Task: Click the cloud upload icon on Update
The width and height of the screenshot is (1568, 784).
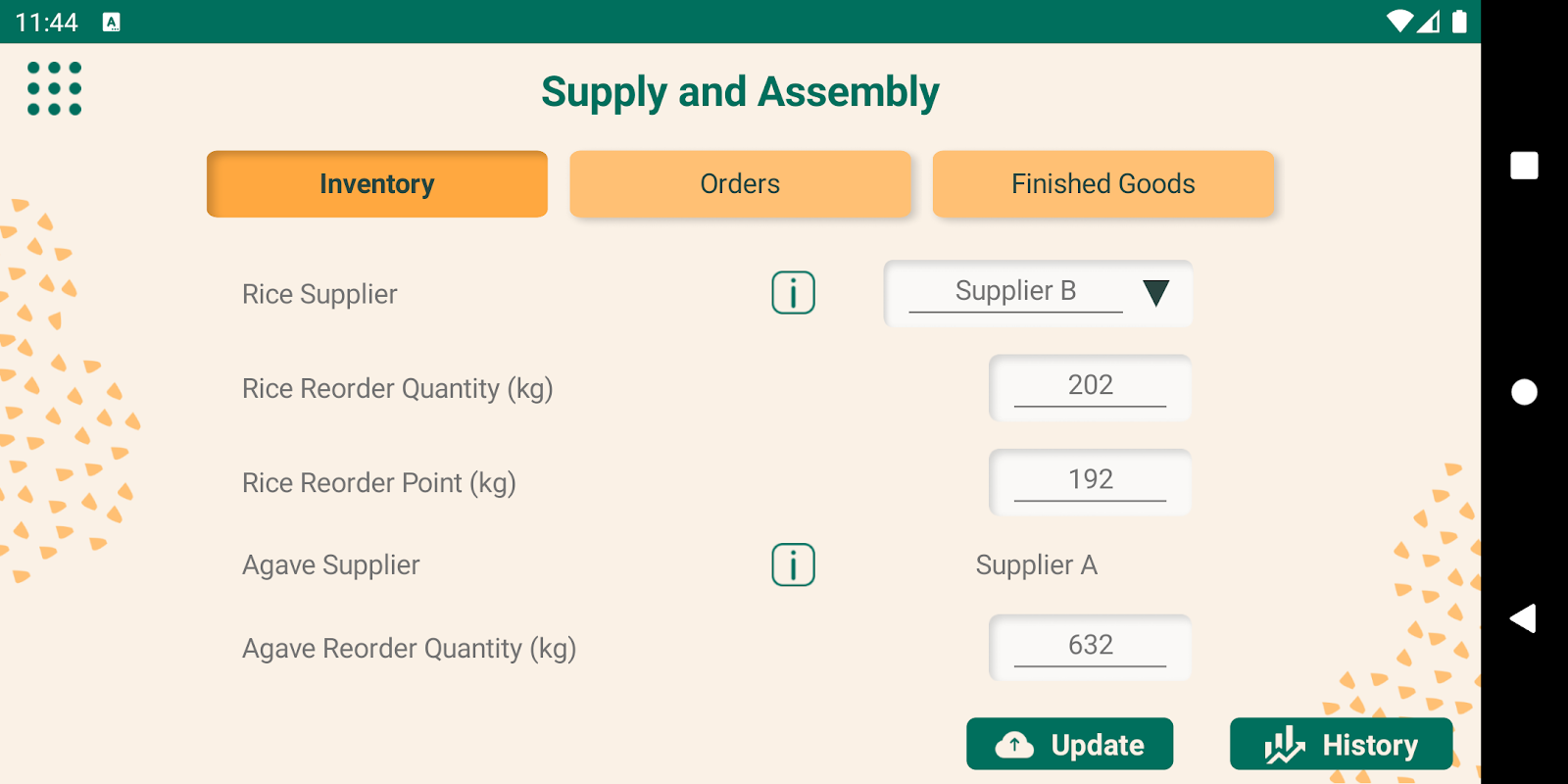Action: 1014,746
